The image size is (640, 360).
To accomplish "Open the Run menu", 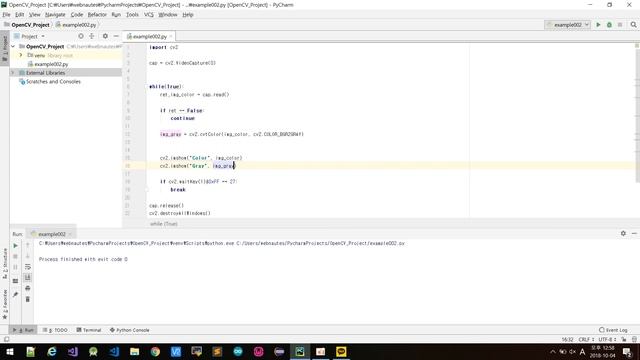I will (x=116, y=15).
